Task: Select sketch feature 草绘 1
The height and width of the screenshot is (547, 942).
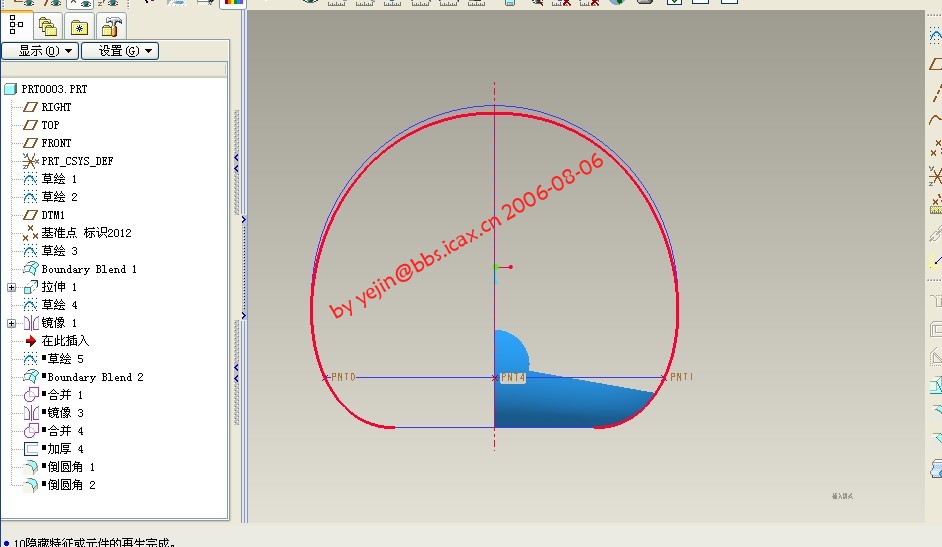Action: pyautogui.click(x=50, y=179)
